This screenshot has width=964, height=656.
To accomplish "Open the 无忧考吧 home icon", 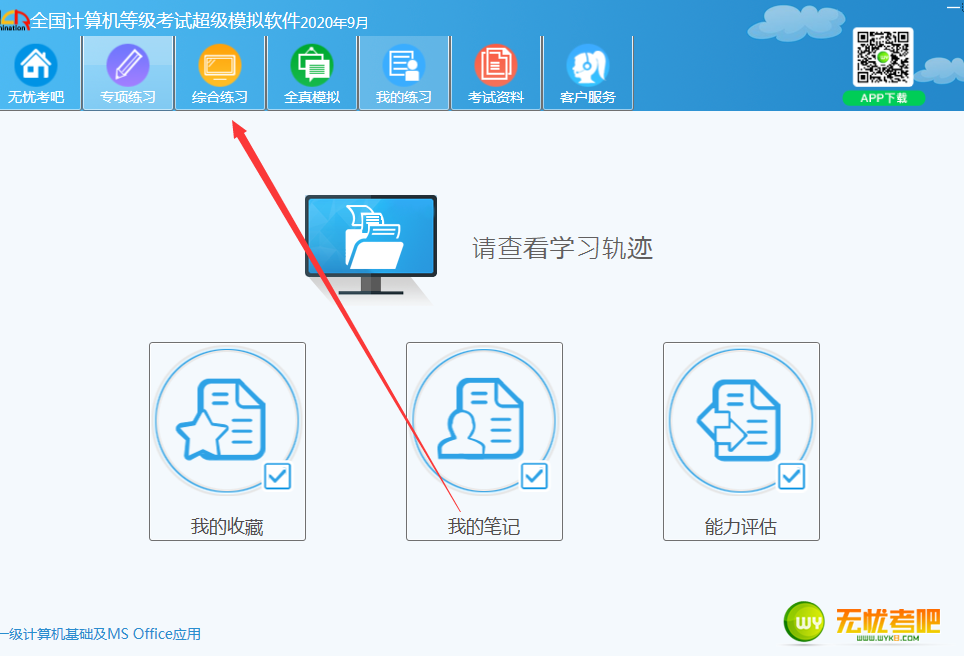I will 38,65.
